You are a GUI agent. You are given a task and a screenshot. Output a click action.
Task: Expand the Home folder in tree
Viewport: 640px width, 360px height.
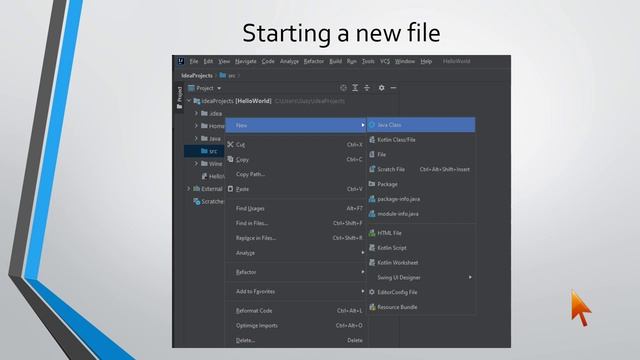click(x=196, y=126)
